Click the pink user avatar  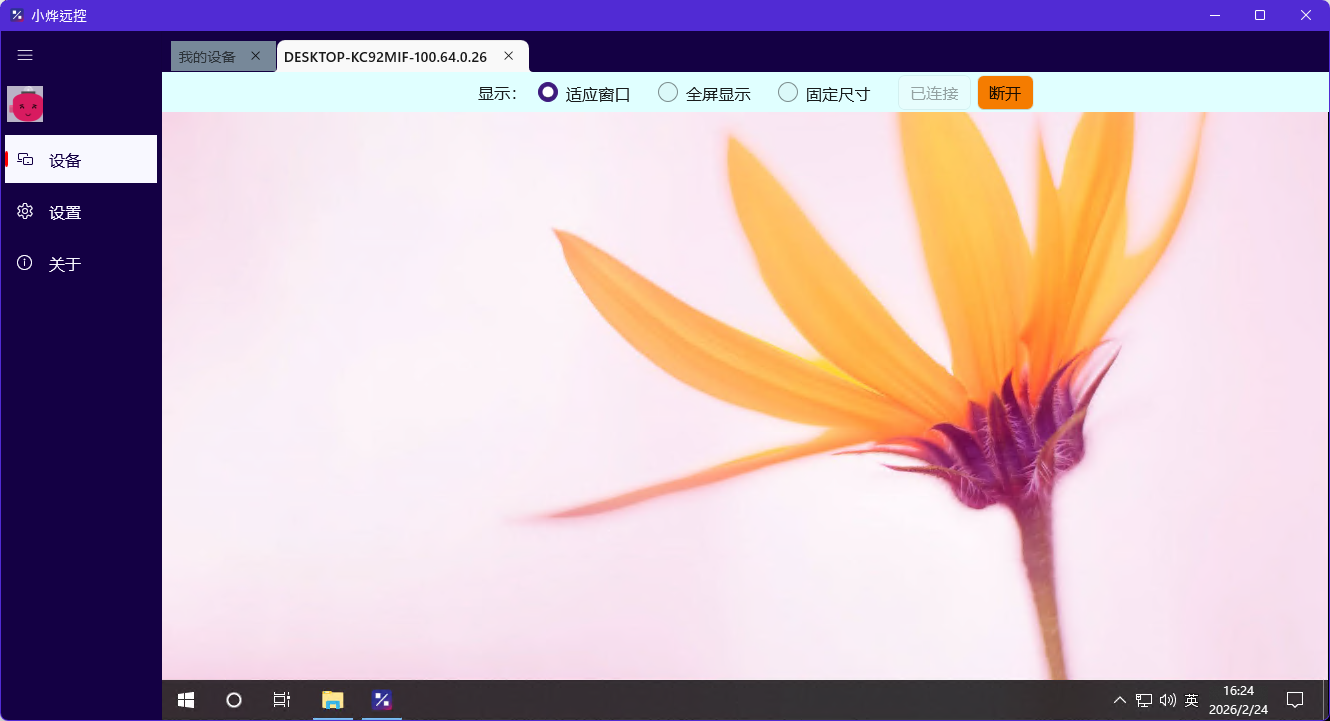tap(25, 104)
